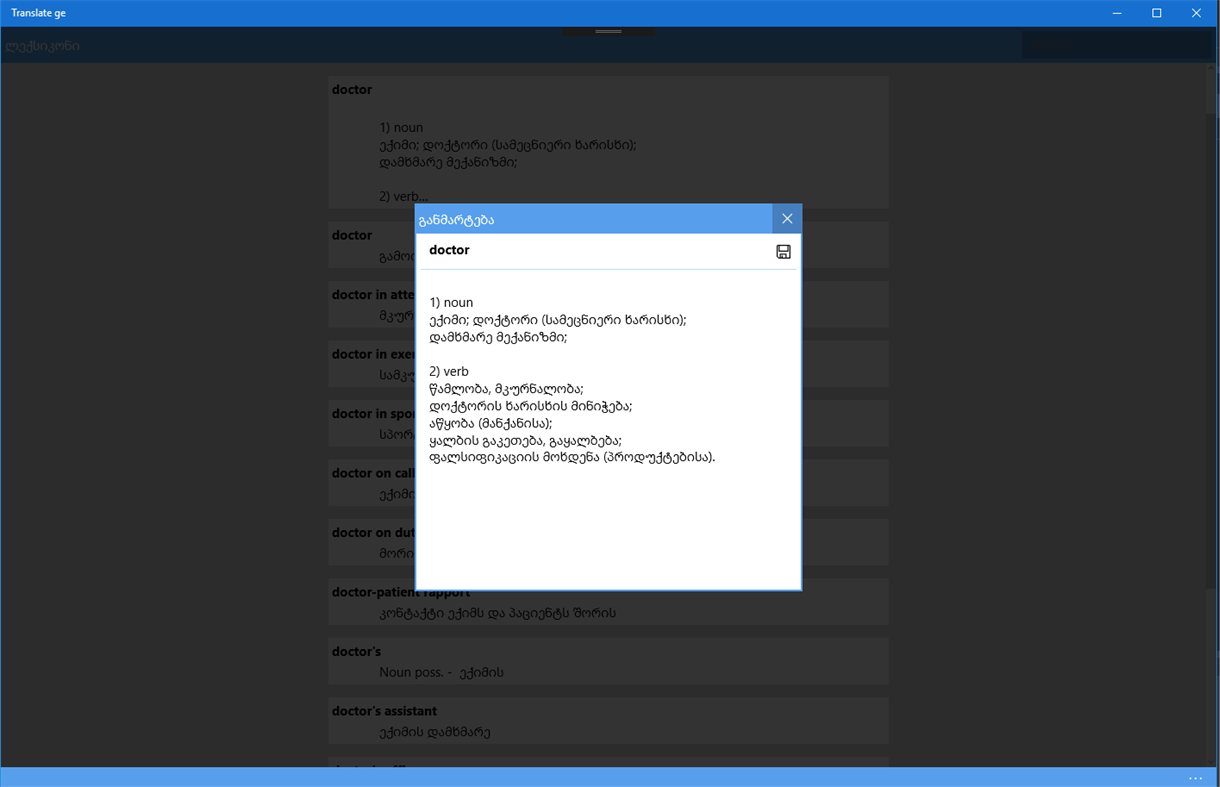1220x787 pixels.
Task: Open more options with the ellipsis in the bottom bar
Action: pyautogui.click(x=1194, y=777)
